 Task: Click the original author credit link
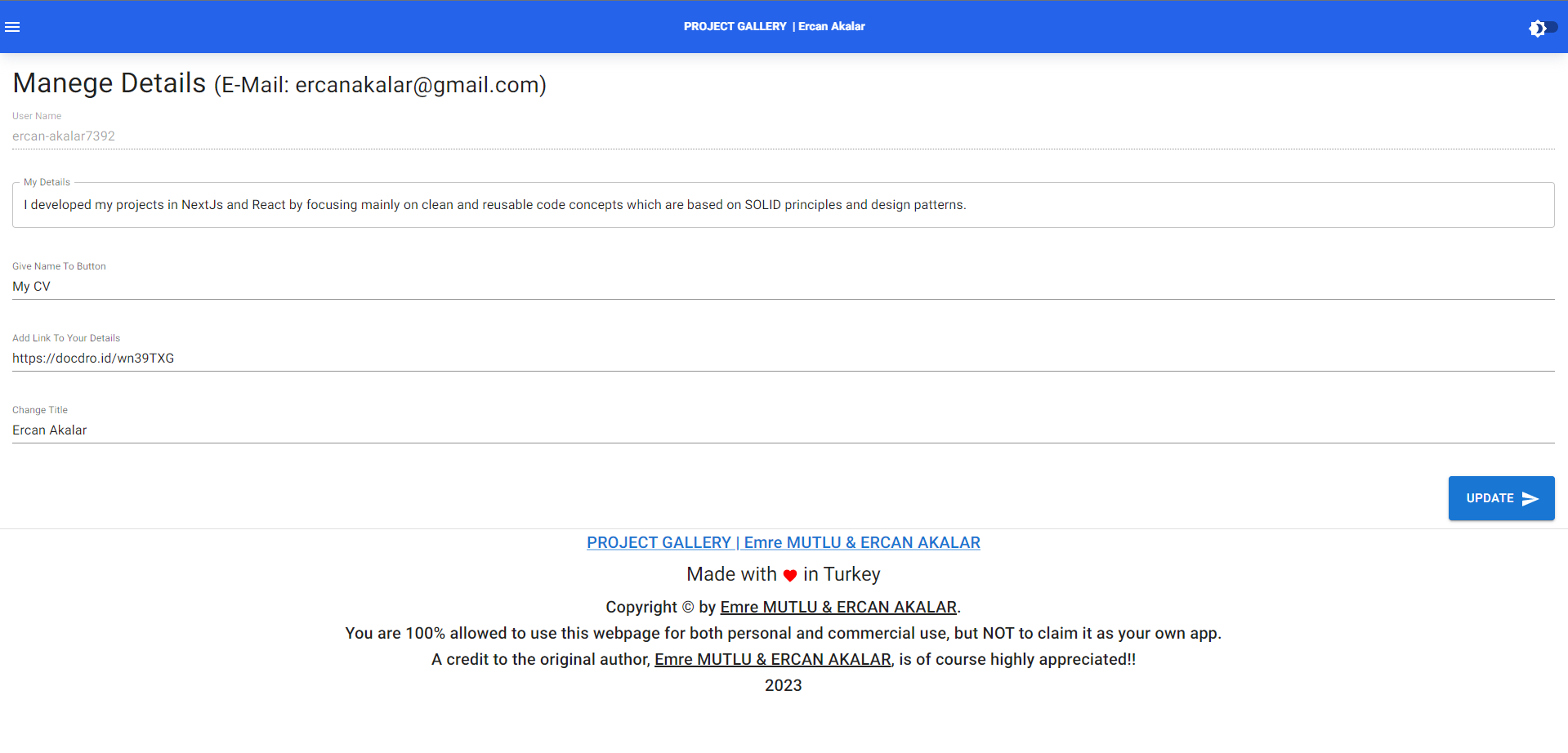(772, 659)
